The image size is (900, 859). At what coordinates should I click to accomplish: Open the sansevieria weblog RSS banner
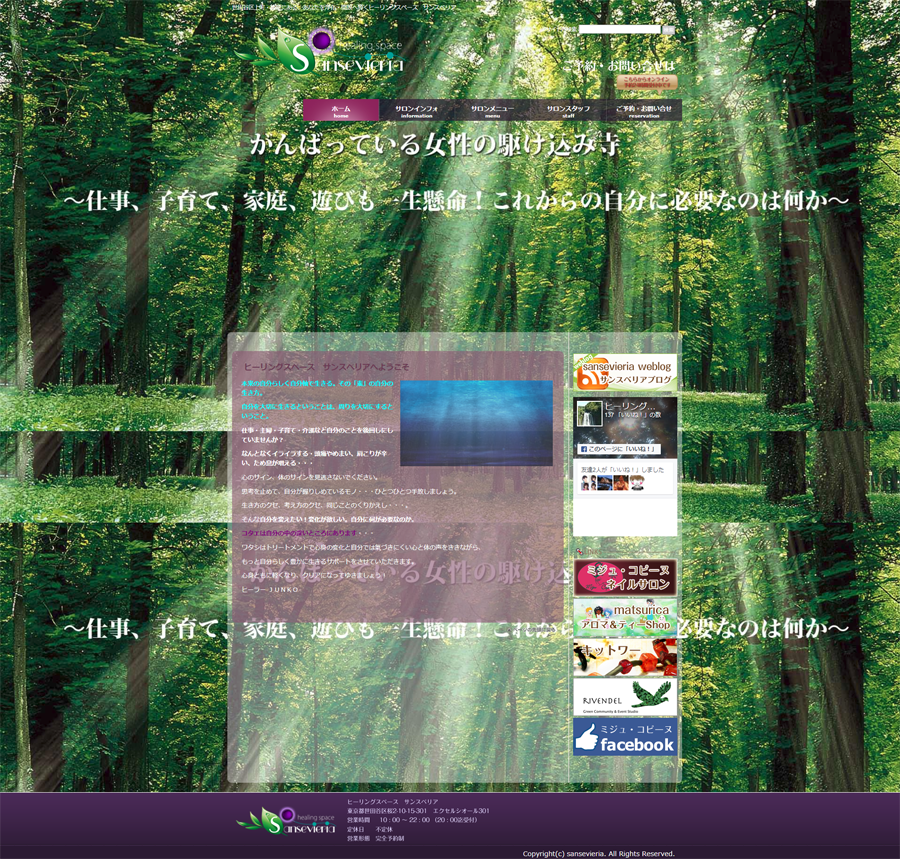[625, 372]
